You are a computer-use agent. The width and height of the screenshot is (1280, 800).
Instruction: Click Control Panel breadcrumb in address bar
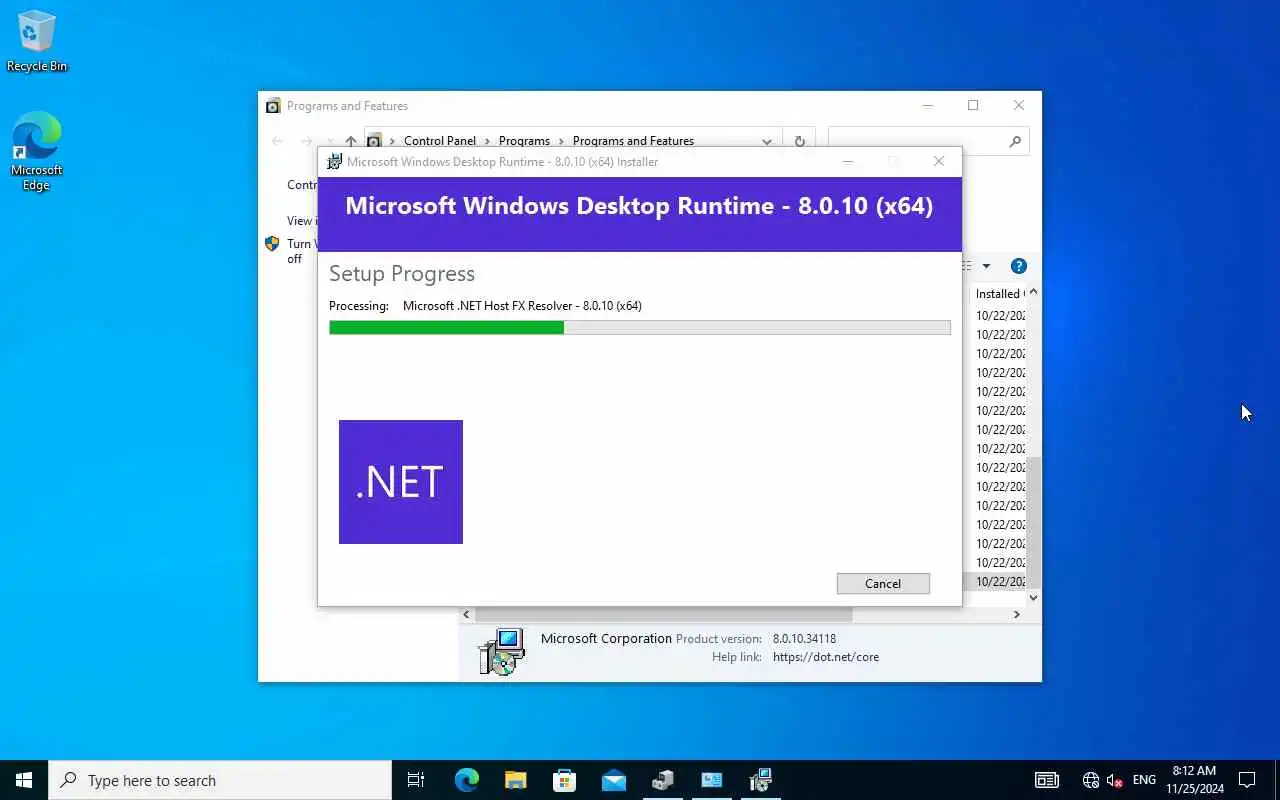click(440, 141)
